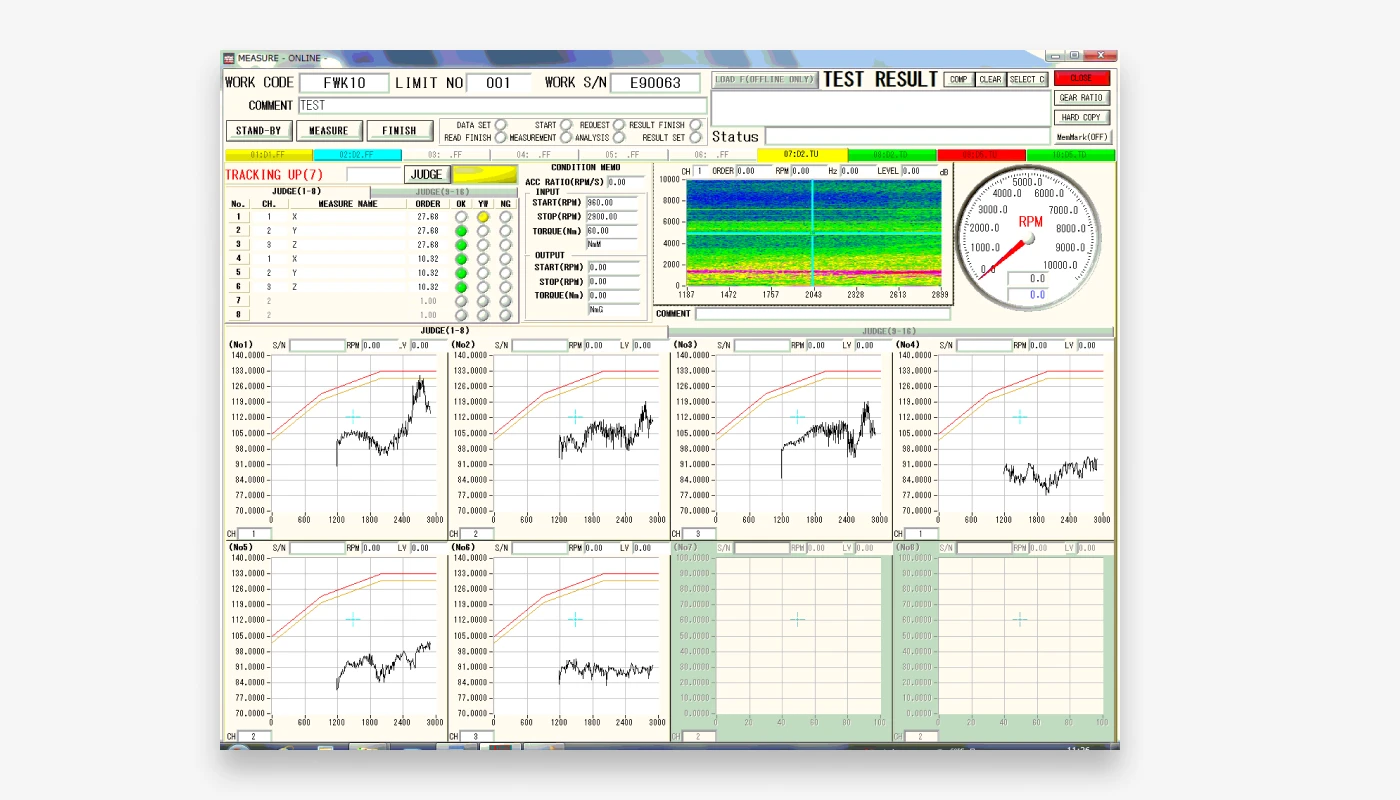This screenshot has height=800, width=1400.
Task: Click the NG indicator for row 3
Action: click(x=505, y=245)
